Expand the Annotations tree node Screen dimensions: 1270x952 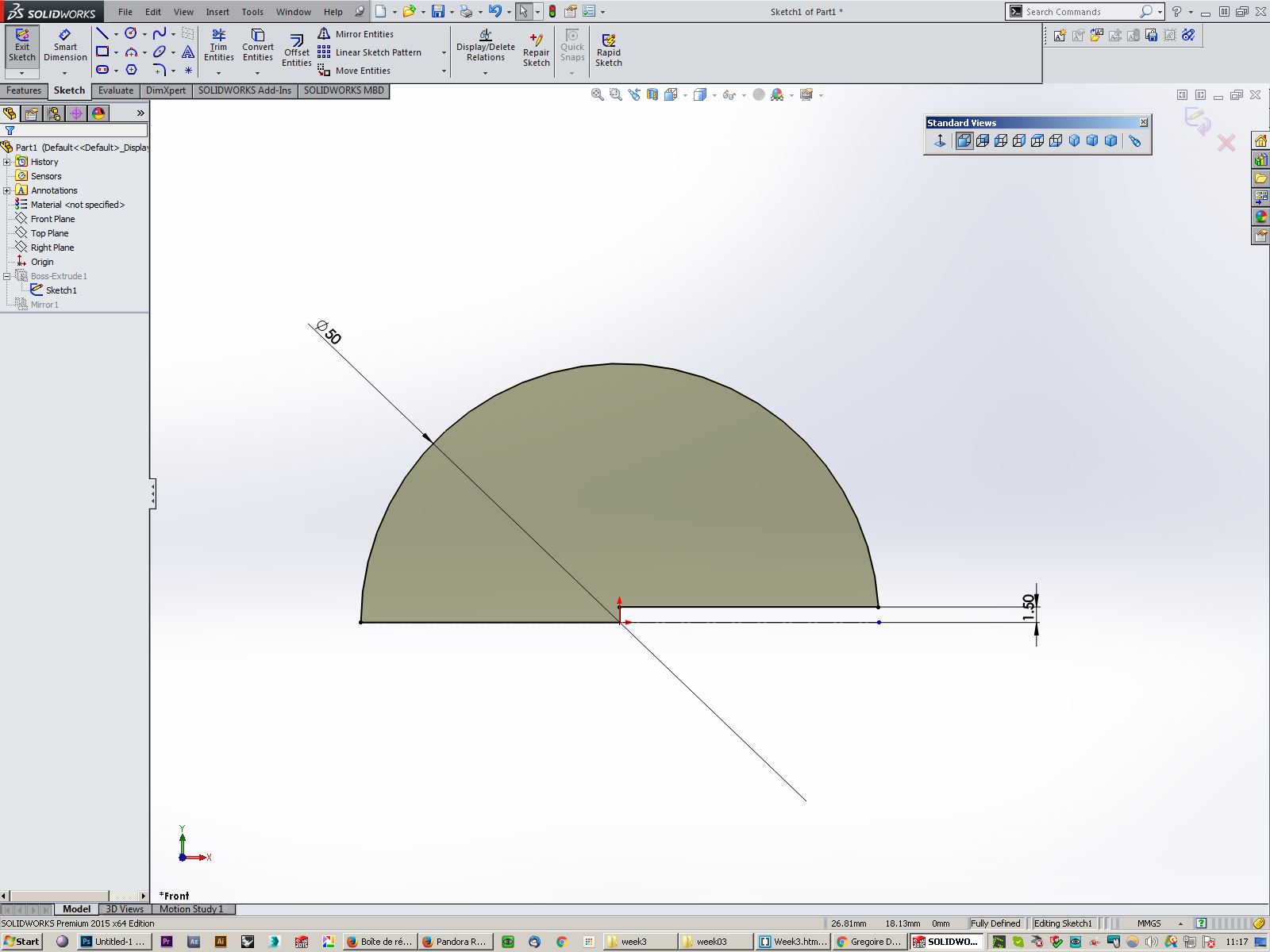coord(7,190)
